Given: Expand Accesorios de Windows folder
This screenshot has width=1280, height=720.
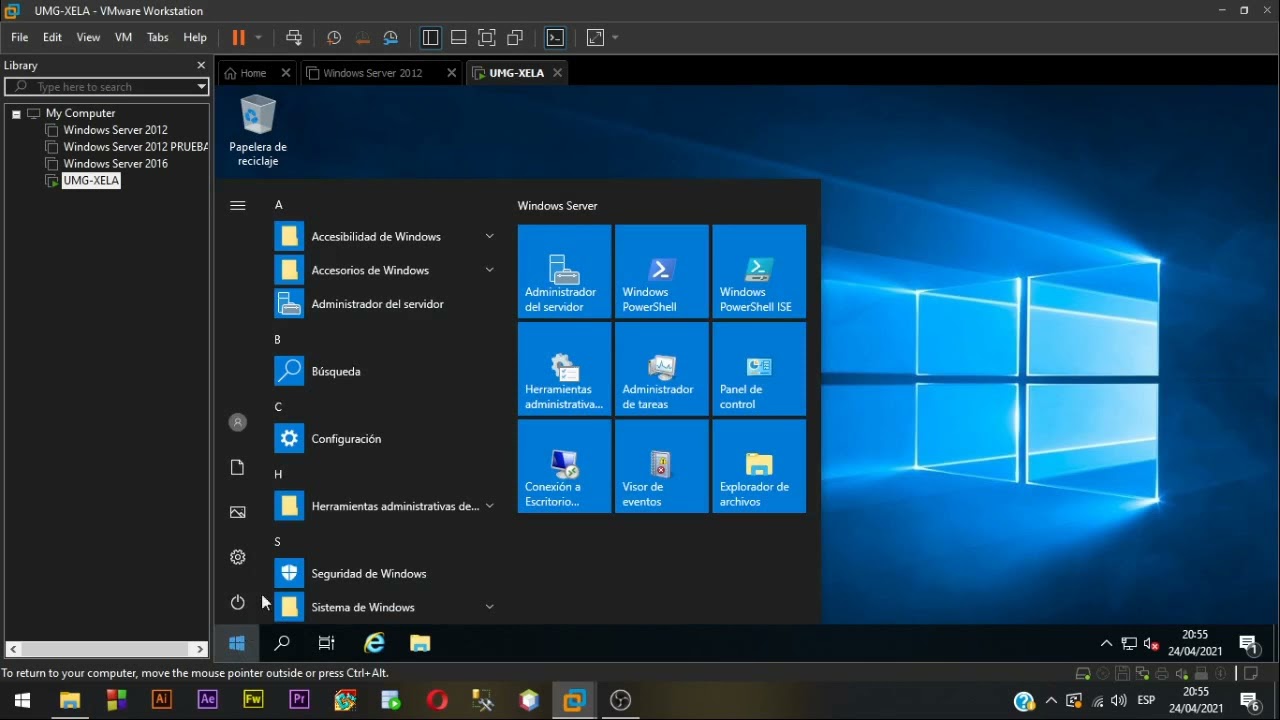Looking at the screenshot, I should tap(384, 271).
